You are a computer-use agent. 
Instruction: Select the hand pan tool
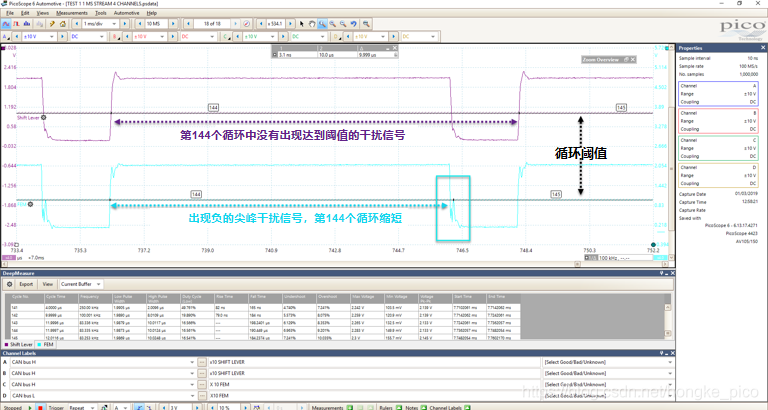312,24
